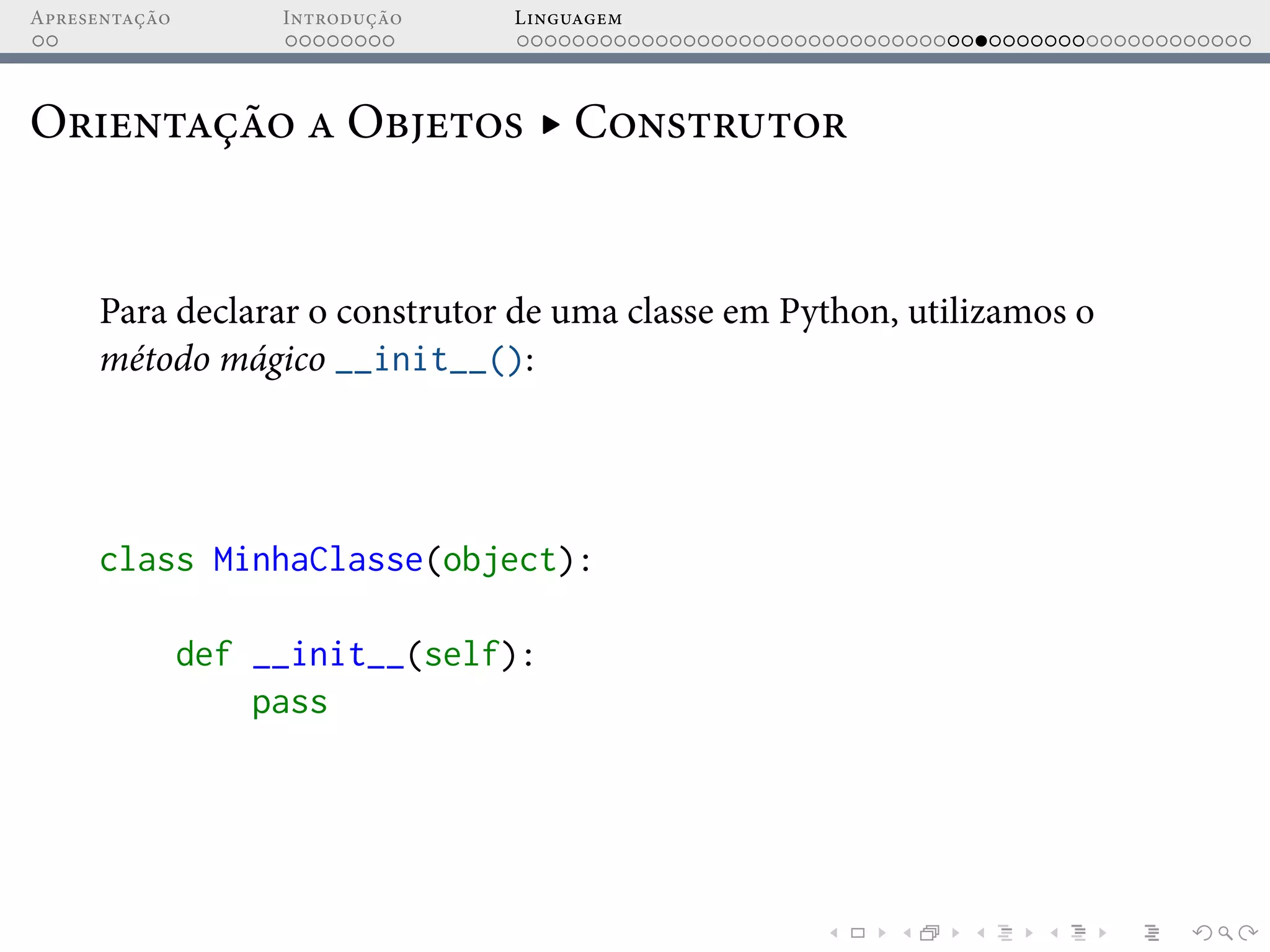Select last dot under Introdução
This screenshot has width=1270, height=952.
tap(388, 41)
